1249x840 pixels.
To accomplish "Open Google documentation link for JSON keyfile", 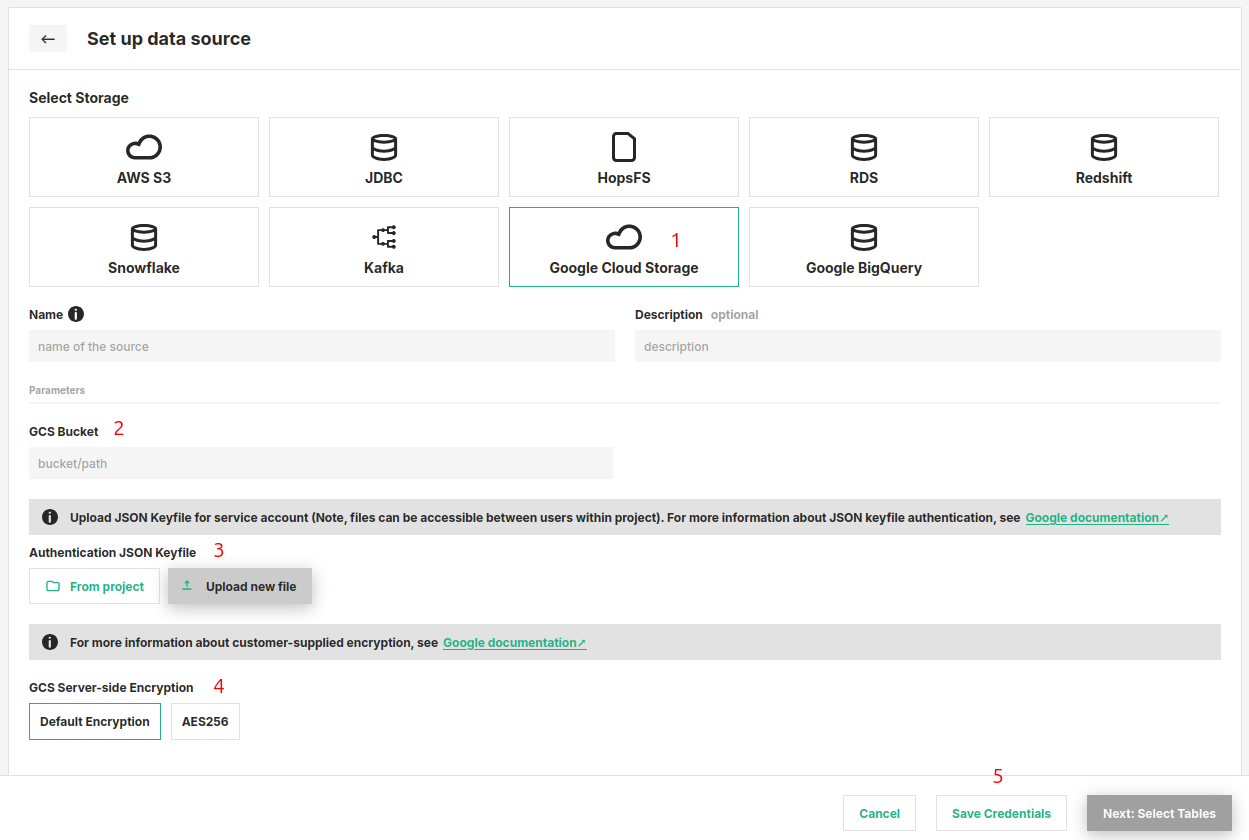I will coord(1096,518).
